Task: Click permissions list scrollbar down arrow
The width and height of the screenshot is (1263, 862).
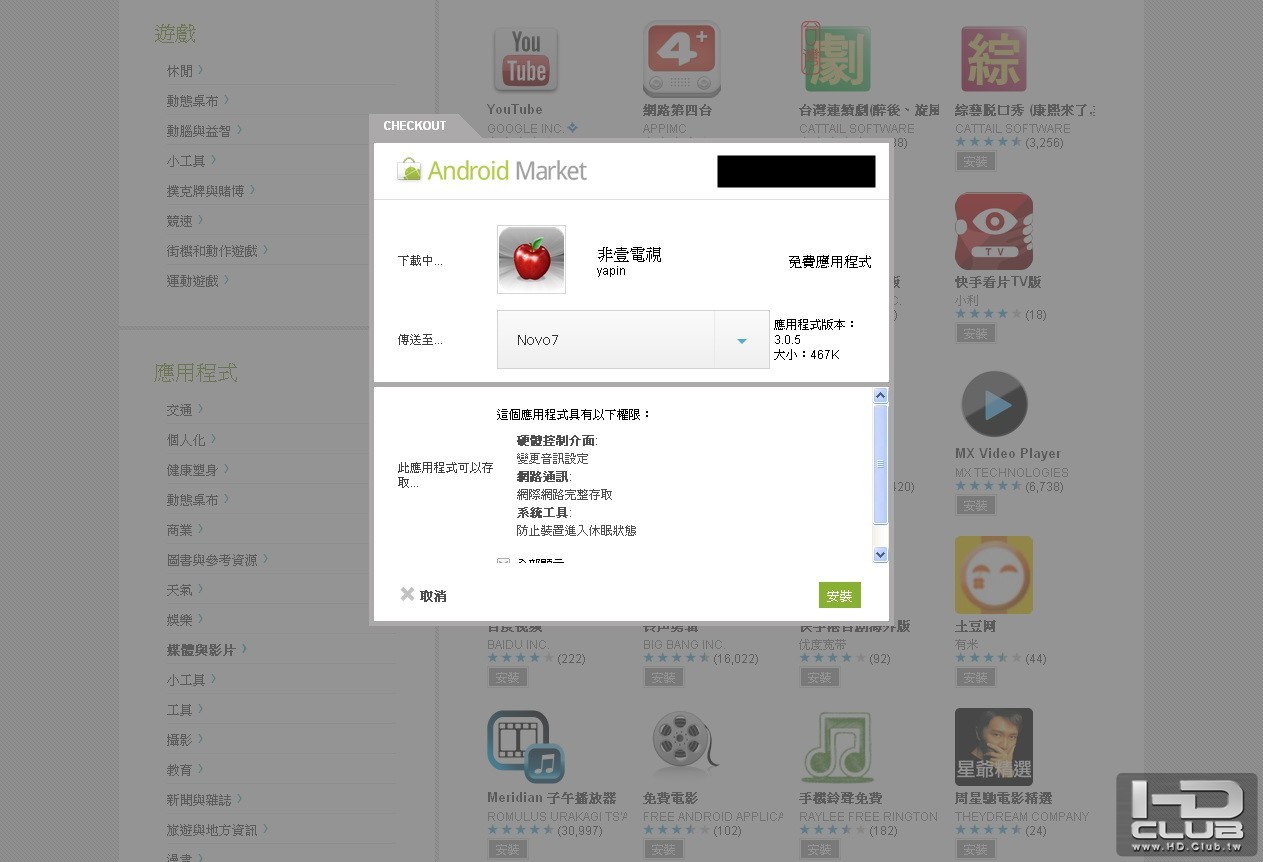Action: 880,554
